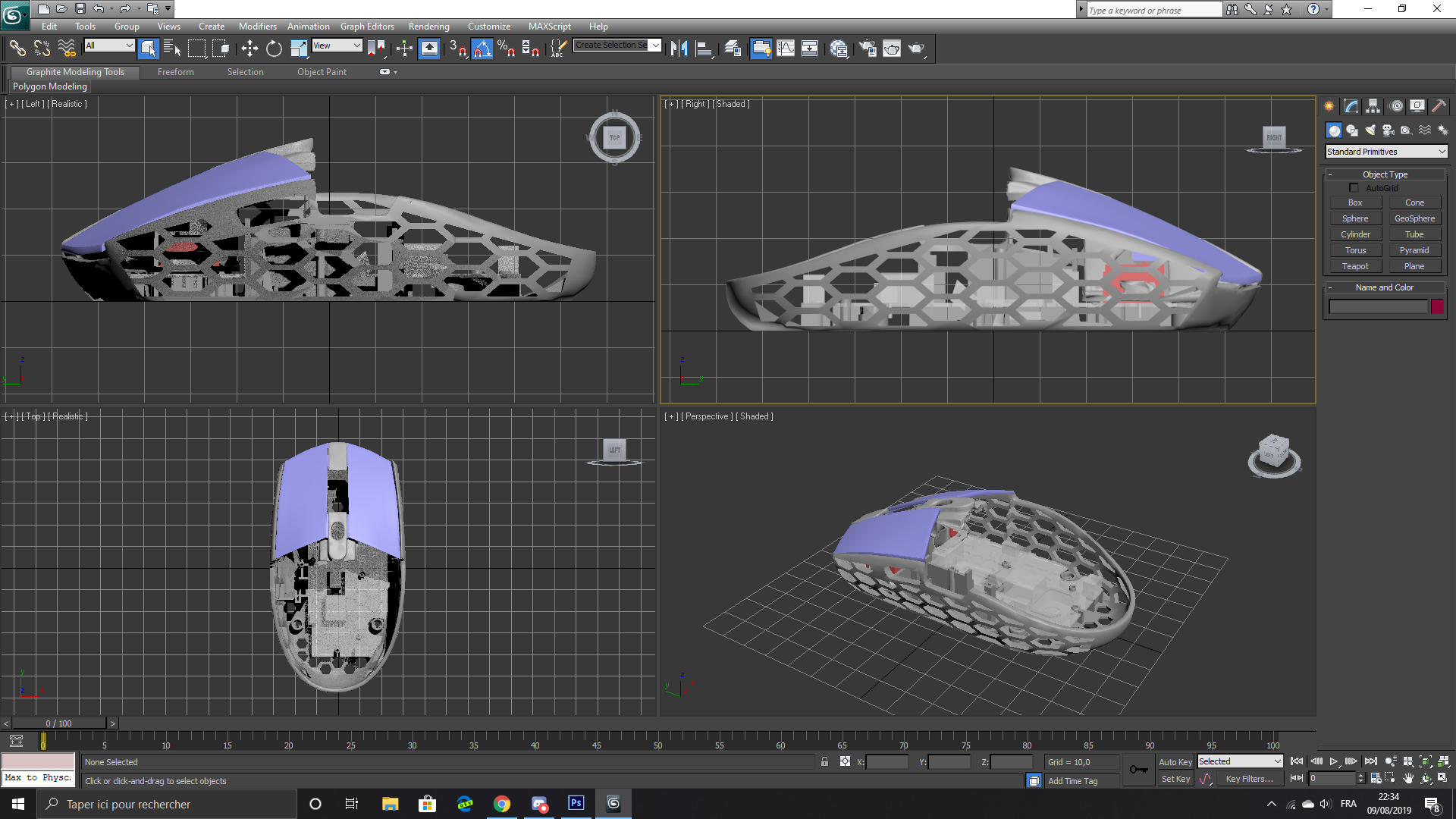Select the Shapes category icon
The image size is (1456, 819).
pyautogui.click(x=1352, y=130)
